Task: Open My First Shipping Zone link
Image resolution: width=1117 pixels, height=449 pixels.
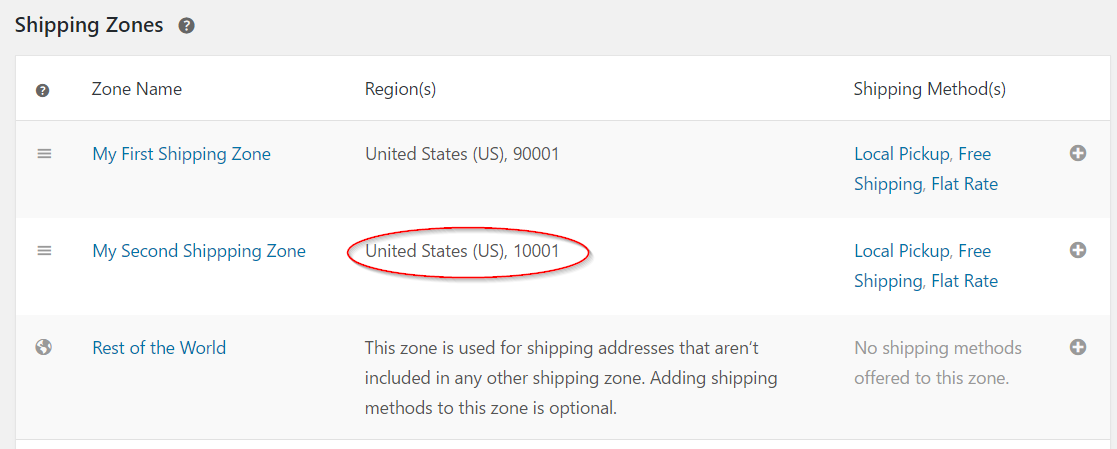Action: [181, 154]
